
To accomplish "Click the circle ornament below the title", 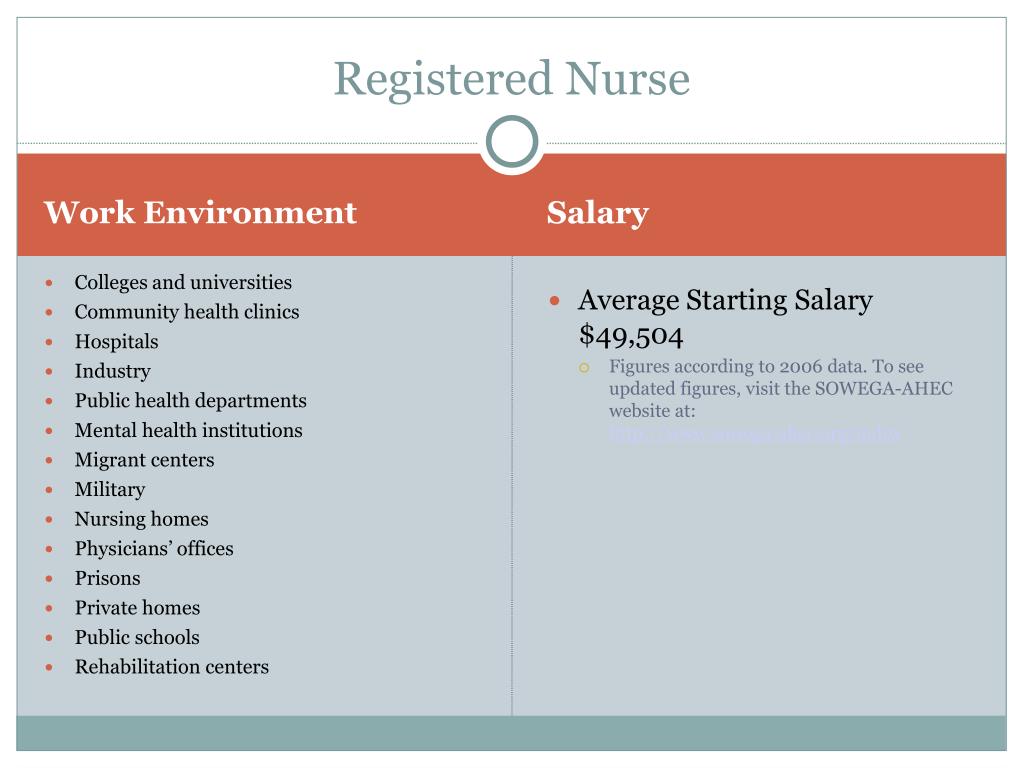I will tap(511, 142).
